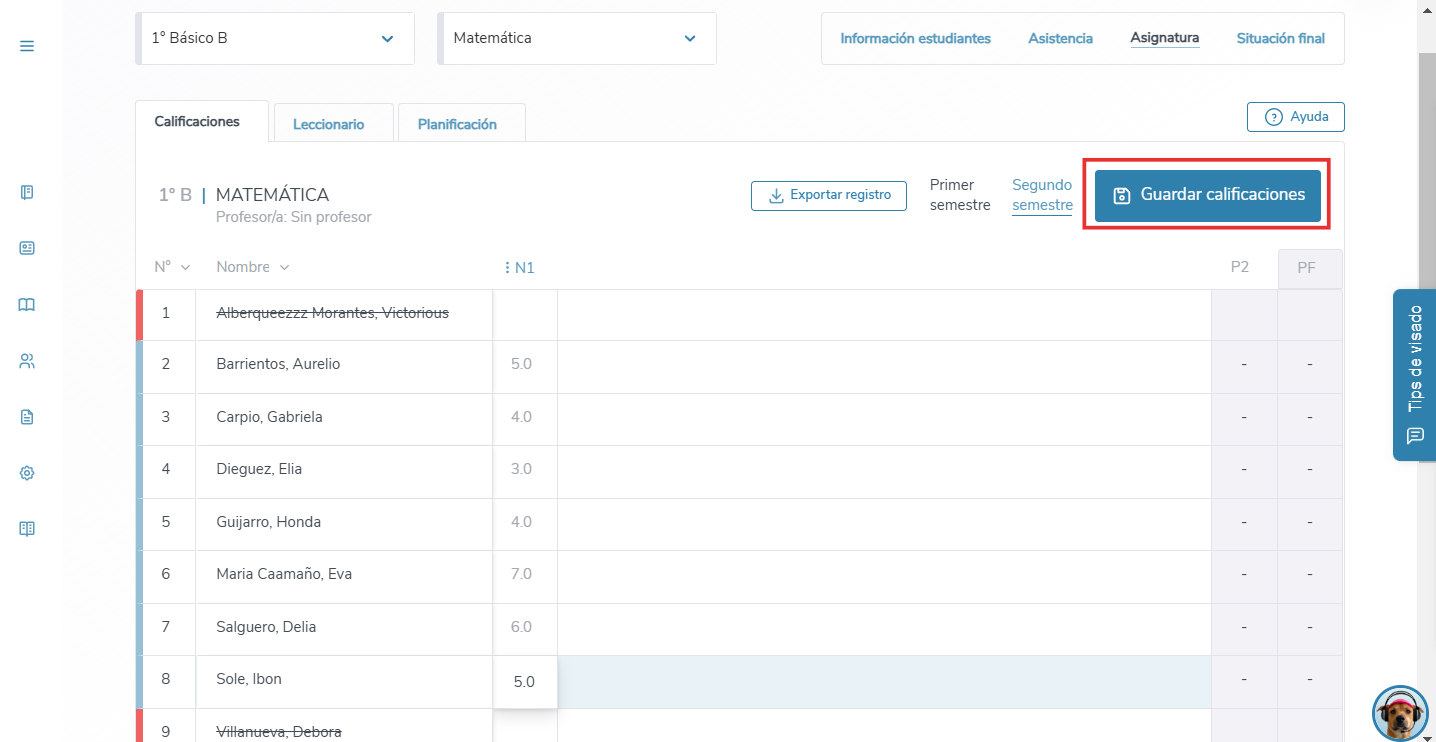1436x742 pixels.
Task: Open Información estudiantes section
Action: click(x=915, y=38)
